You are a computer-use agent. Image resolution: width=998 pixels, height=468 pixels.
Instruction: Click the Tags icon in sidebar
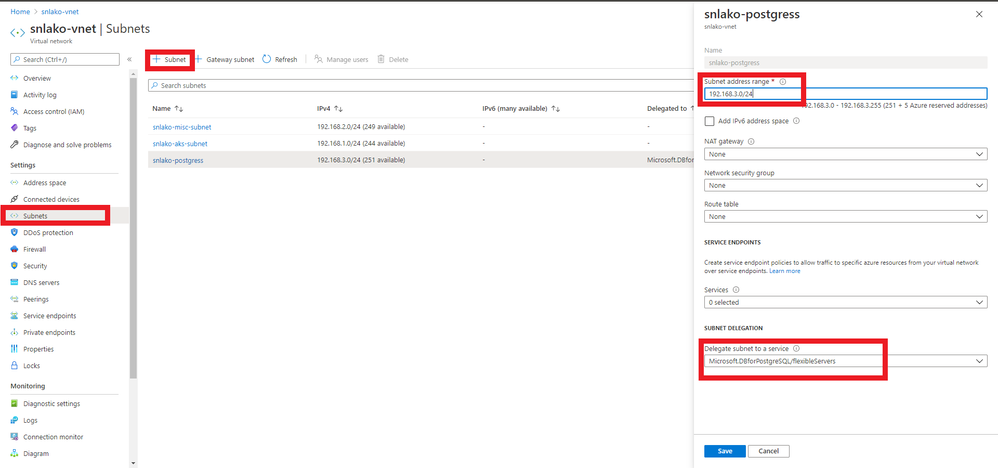[14, 128]
